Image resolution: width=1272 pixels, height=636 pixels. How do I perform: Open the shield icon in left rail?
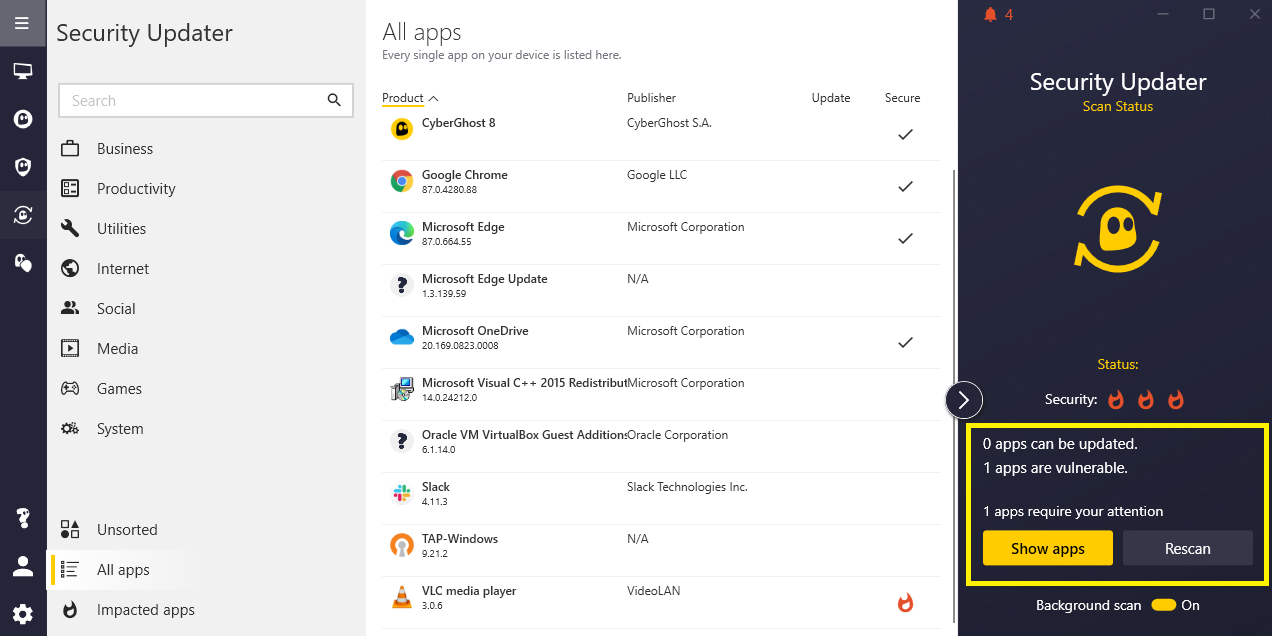click(22, 167)
